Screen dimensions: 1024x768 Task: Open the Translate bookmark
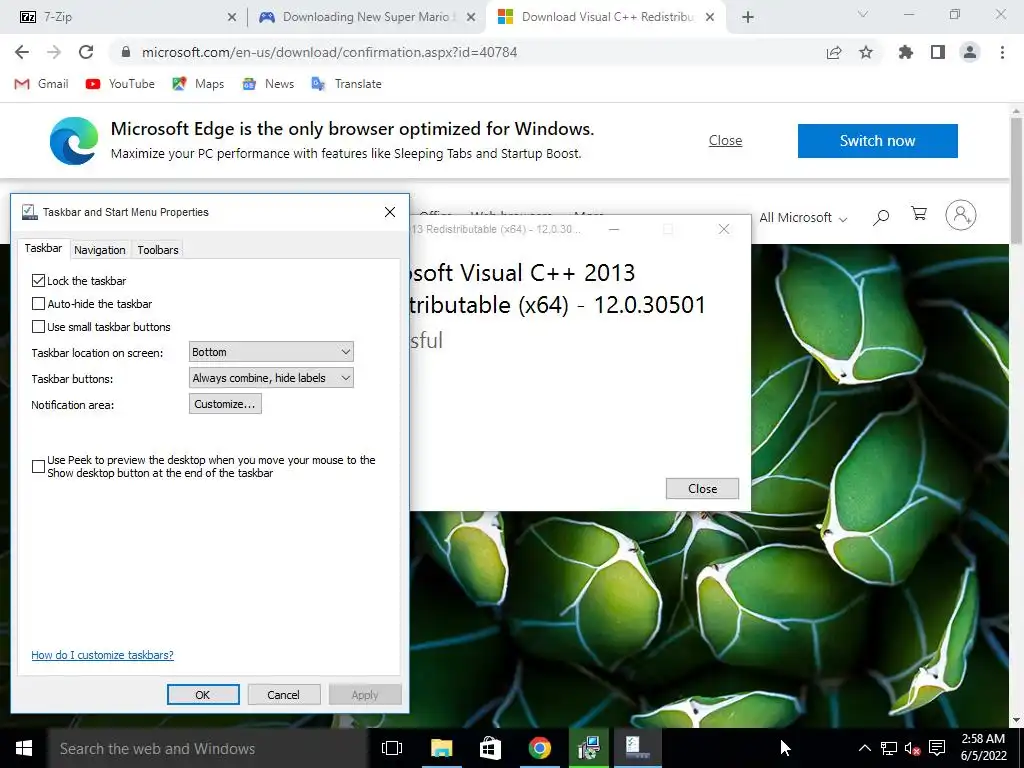click(x=346, y=84)
